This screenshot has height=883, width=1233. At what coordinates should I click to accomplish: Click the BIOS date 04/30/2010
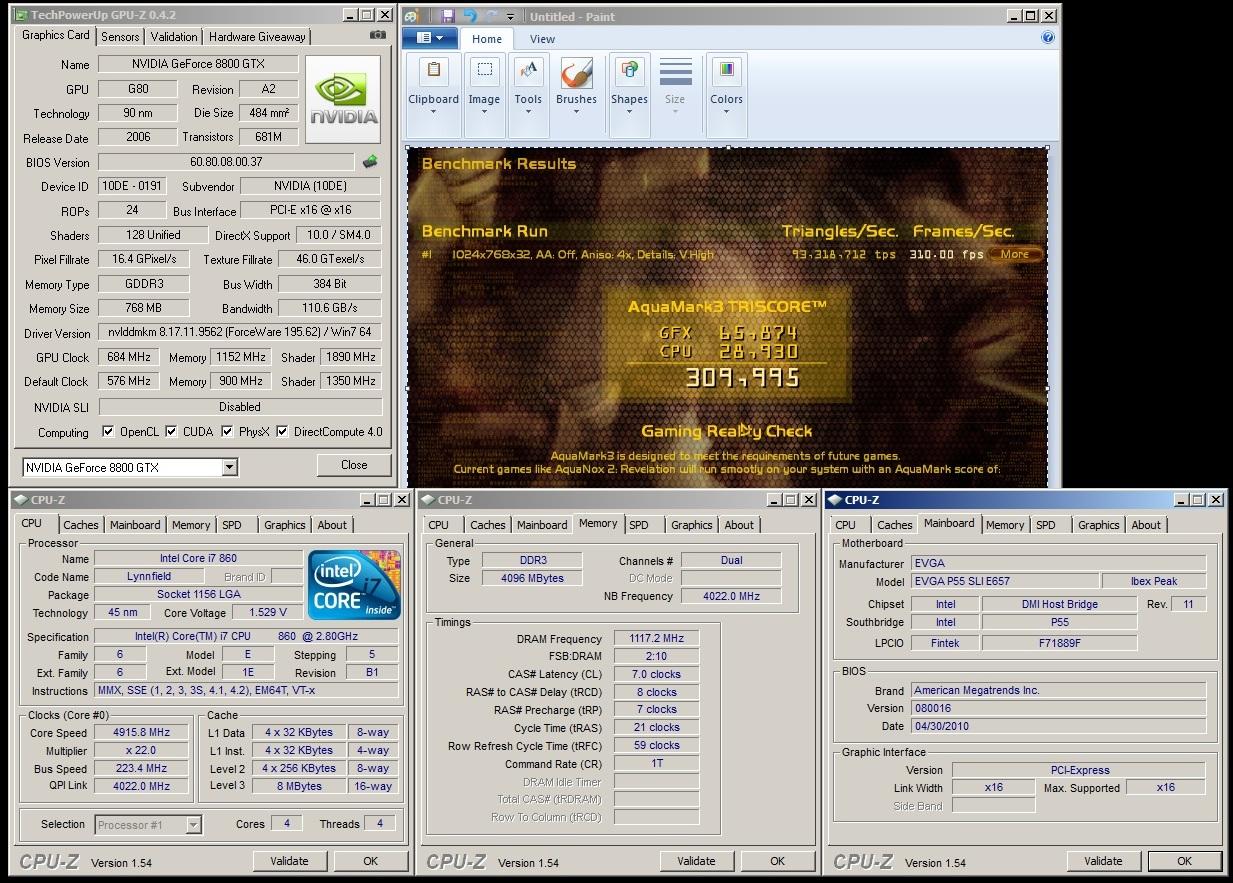[x=1058, y=726]
